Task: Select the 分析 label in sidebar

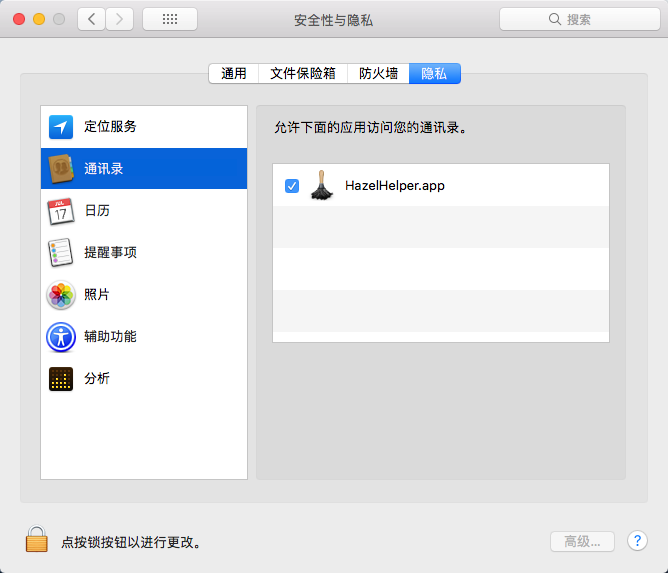Action: click(97, 378)
